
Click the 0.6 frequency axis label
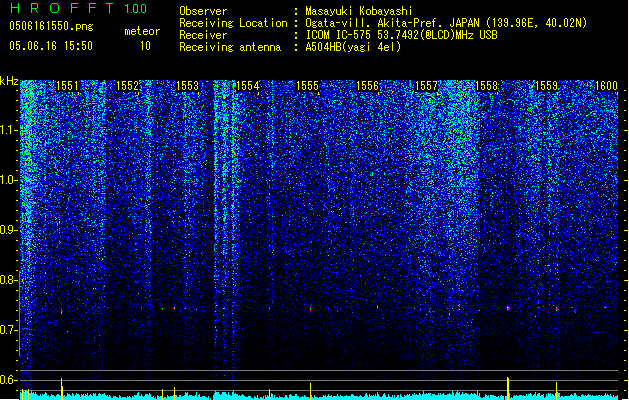coord(8,380)
